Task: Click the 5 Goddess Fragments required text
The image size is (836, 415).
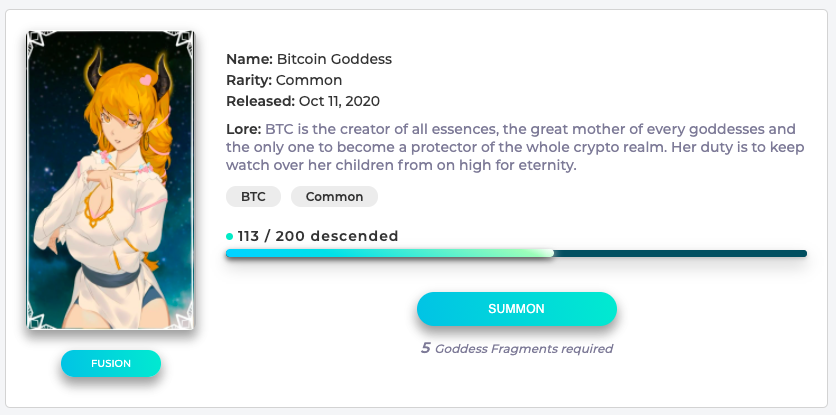Action: [x=517, y=348]
